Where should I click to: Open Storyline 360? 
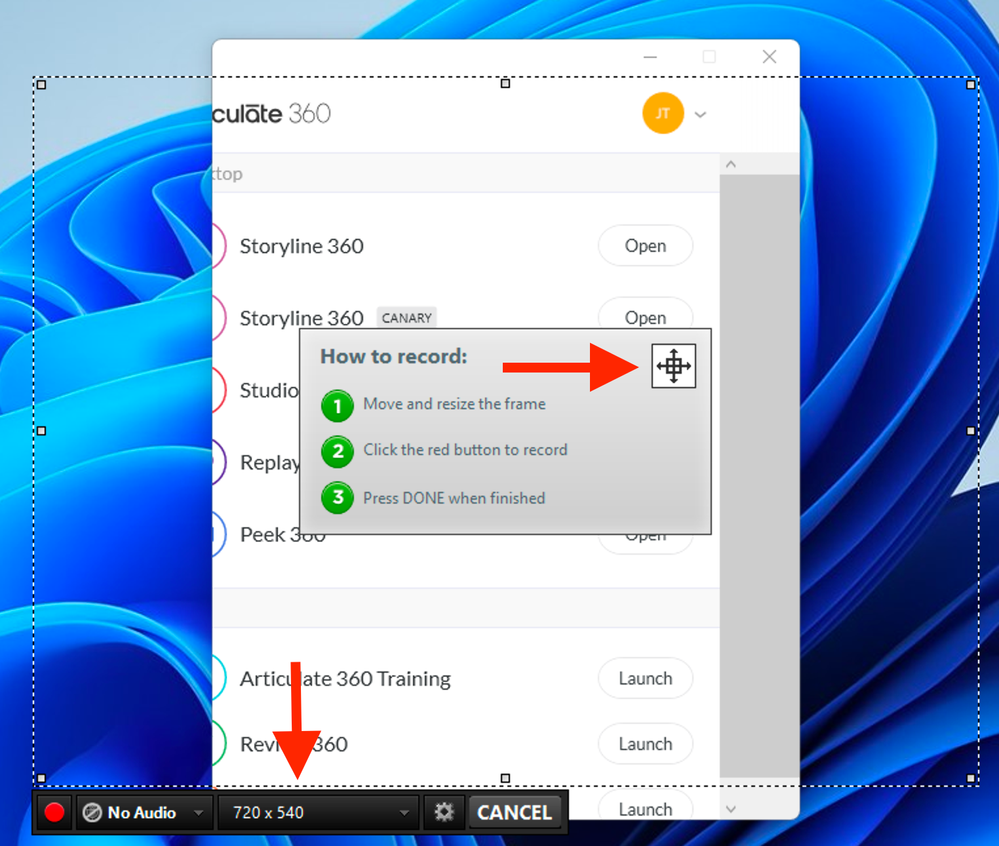(x=645, y=246)
